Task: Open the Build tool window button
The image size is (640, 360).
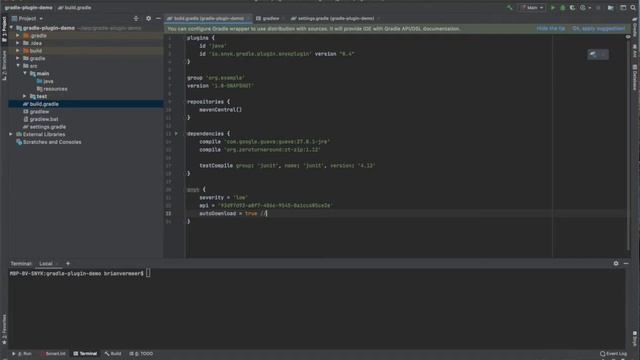Action: (113, 354)
